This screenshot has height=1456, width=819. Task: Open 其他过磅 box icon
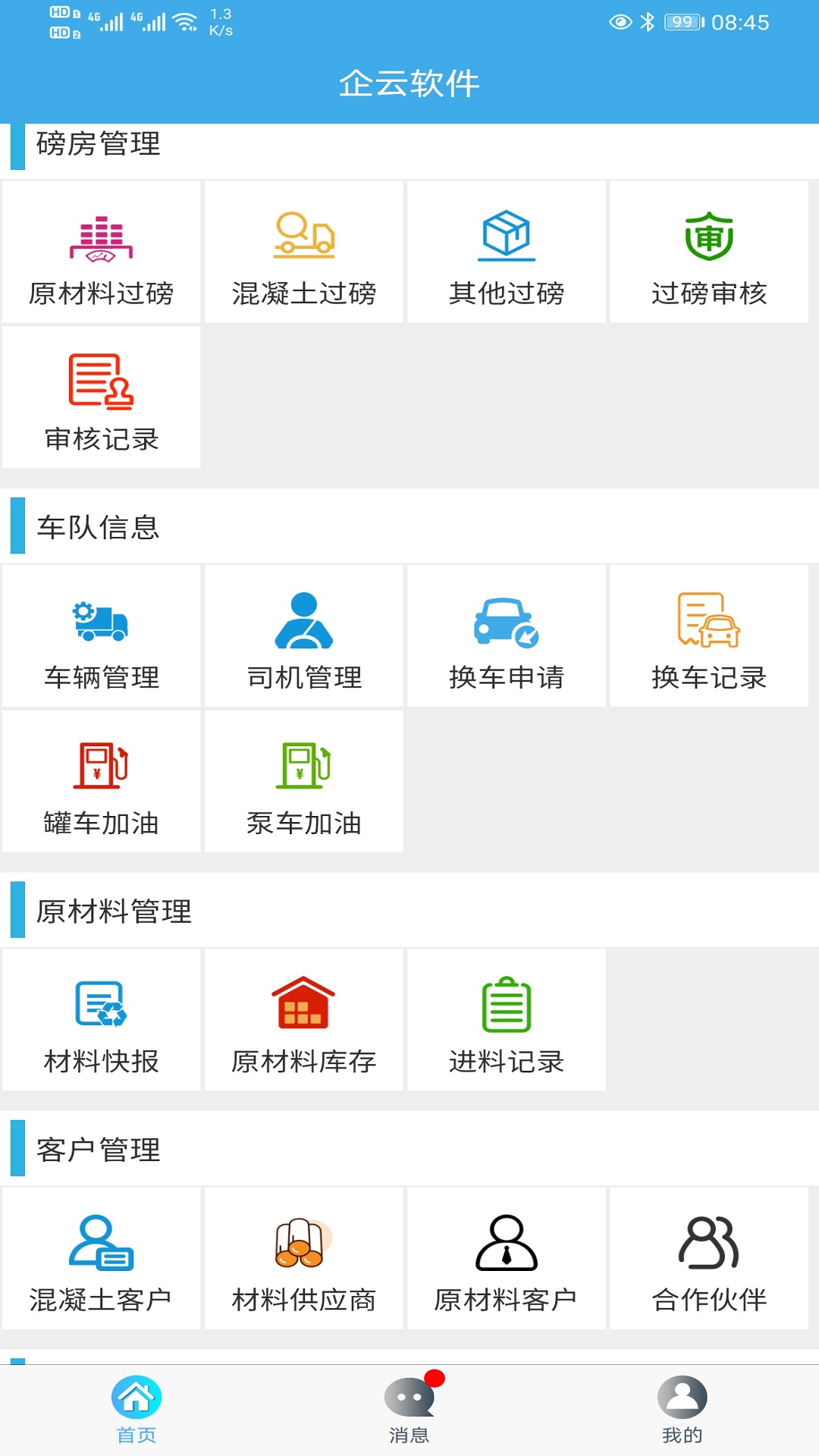click(507, 236)
